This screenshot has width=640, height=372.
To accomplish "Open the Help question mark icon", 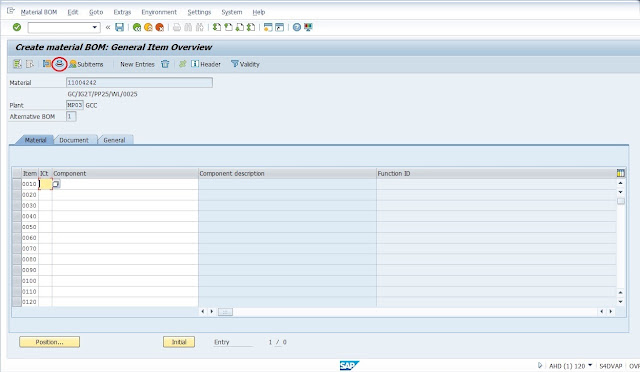I will pos(297,27).
